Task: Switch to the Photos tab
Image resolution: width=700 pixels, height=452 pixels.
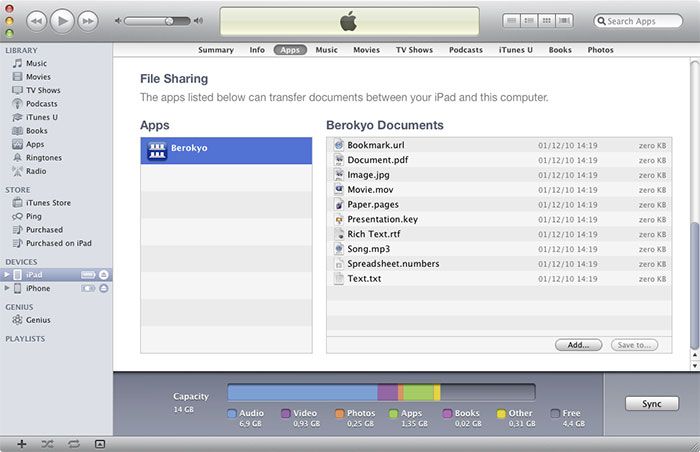Action: [x=600, y=50]
